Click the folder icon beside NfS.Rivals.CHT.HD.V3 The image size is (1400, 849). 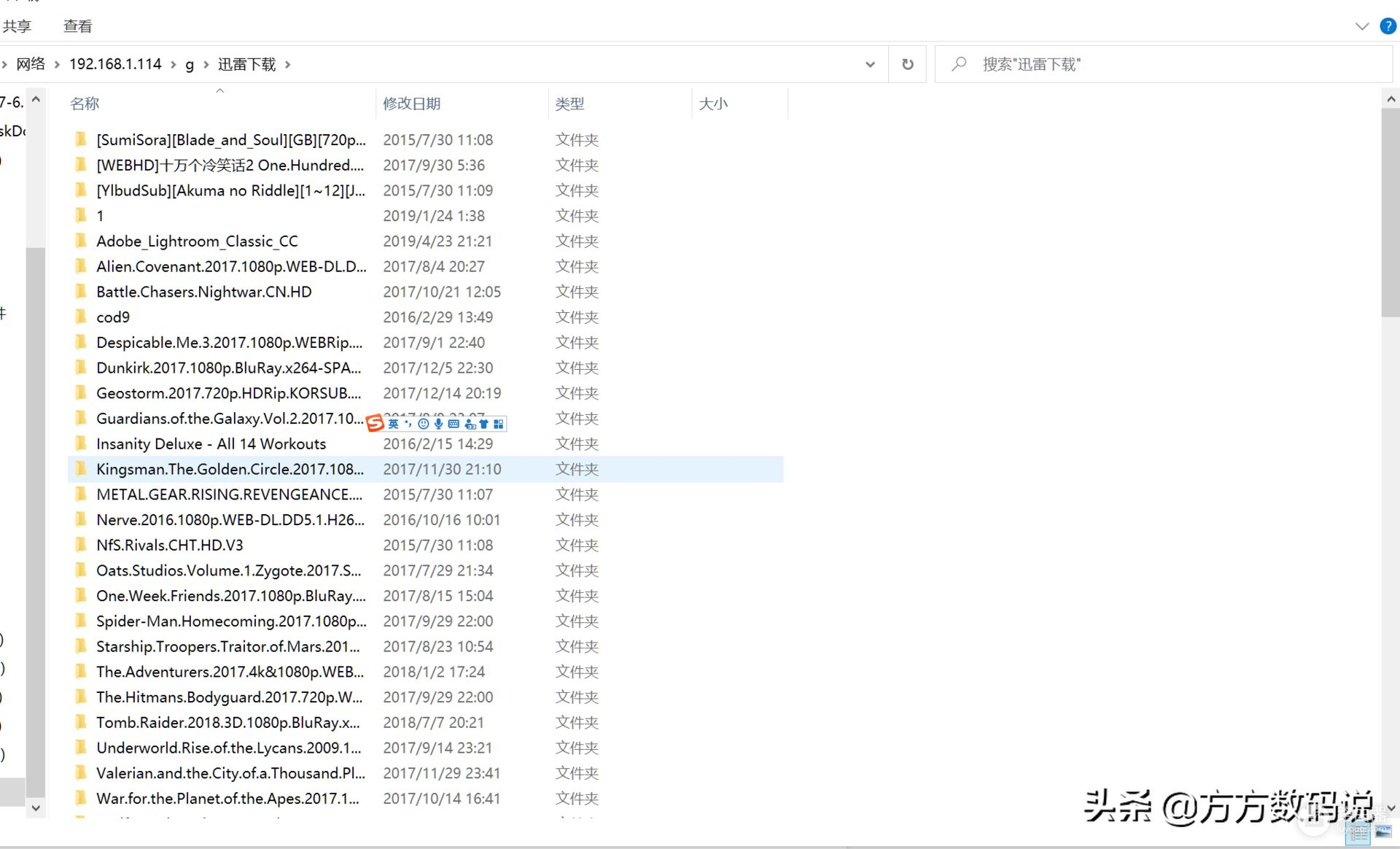[x=81, y=545]
